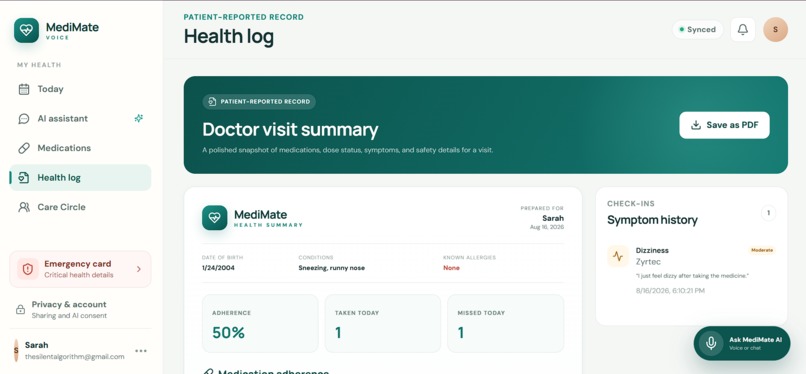Click the conditions text Sneezing, runny nose
The width and height of the screenshot is (806, 374).
(x=332, y=268)
